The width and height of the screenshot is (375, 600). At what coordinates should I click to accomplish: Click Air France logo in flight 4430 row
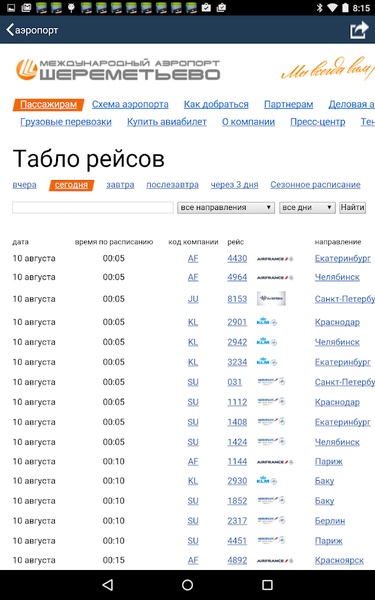tap(275, 259)
